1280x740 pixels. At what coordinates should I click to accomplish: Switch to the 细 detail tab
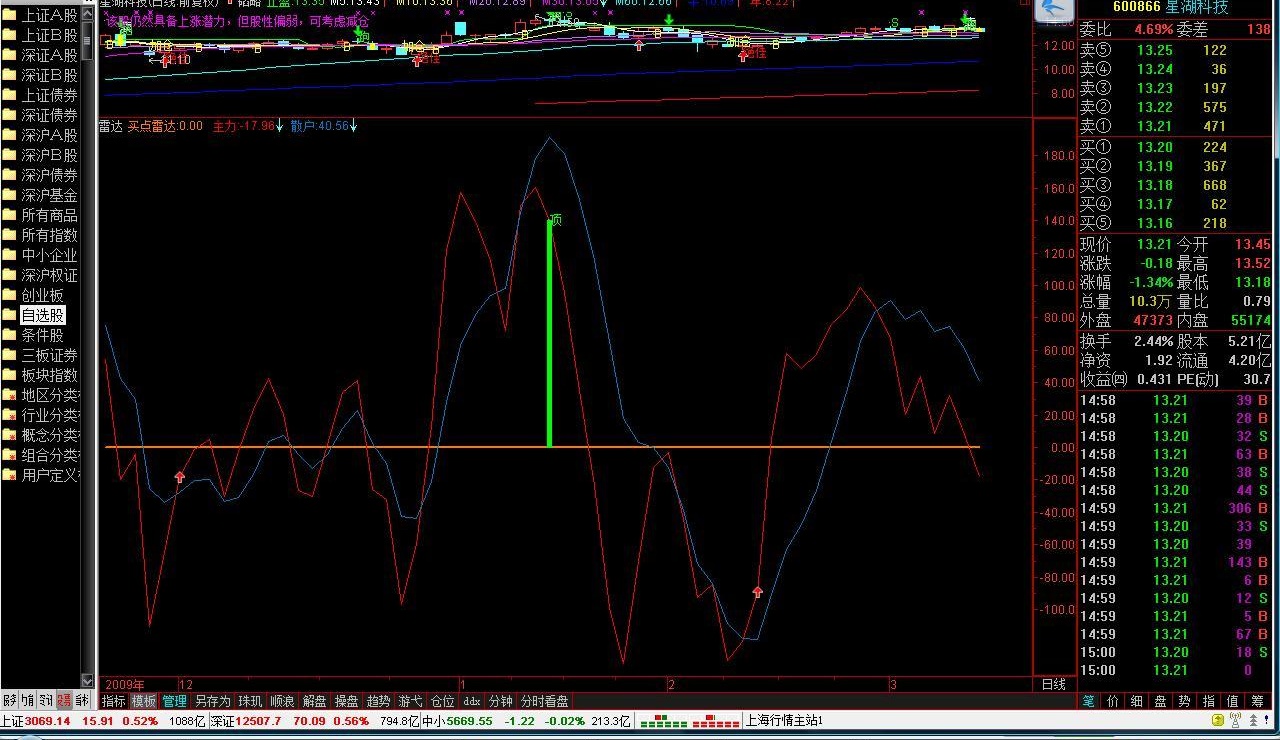coord(1137,702)
